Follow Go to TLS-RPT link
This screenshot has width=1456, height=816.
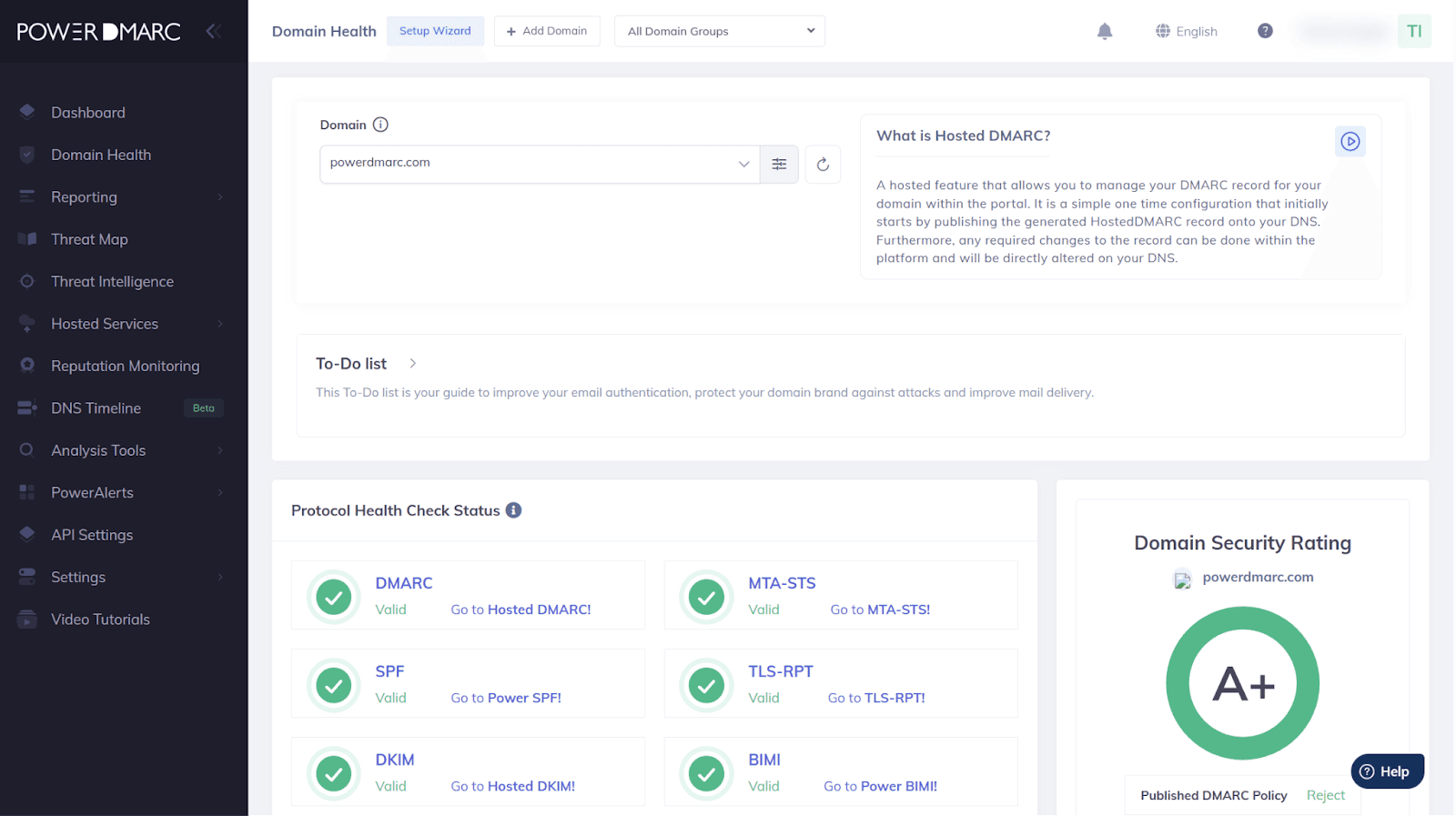coord(876,698)
